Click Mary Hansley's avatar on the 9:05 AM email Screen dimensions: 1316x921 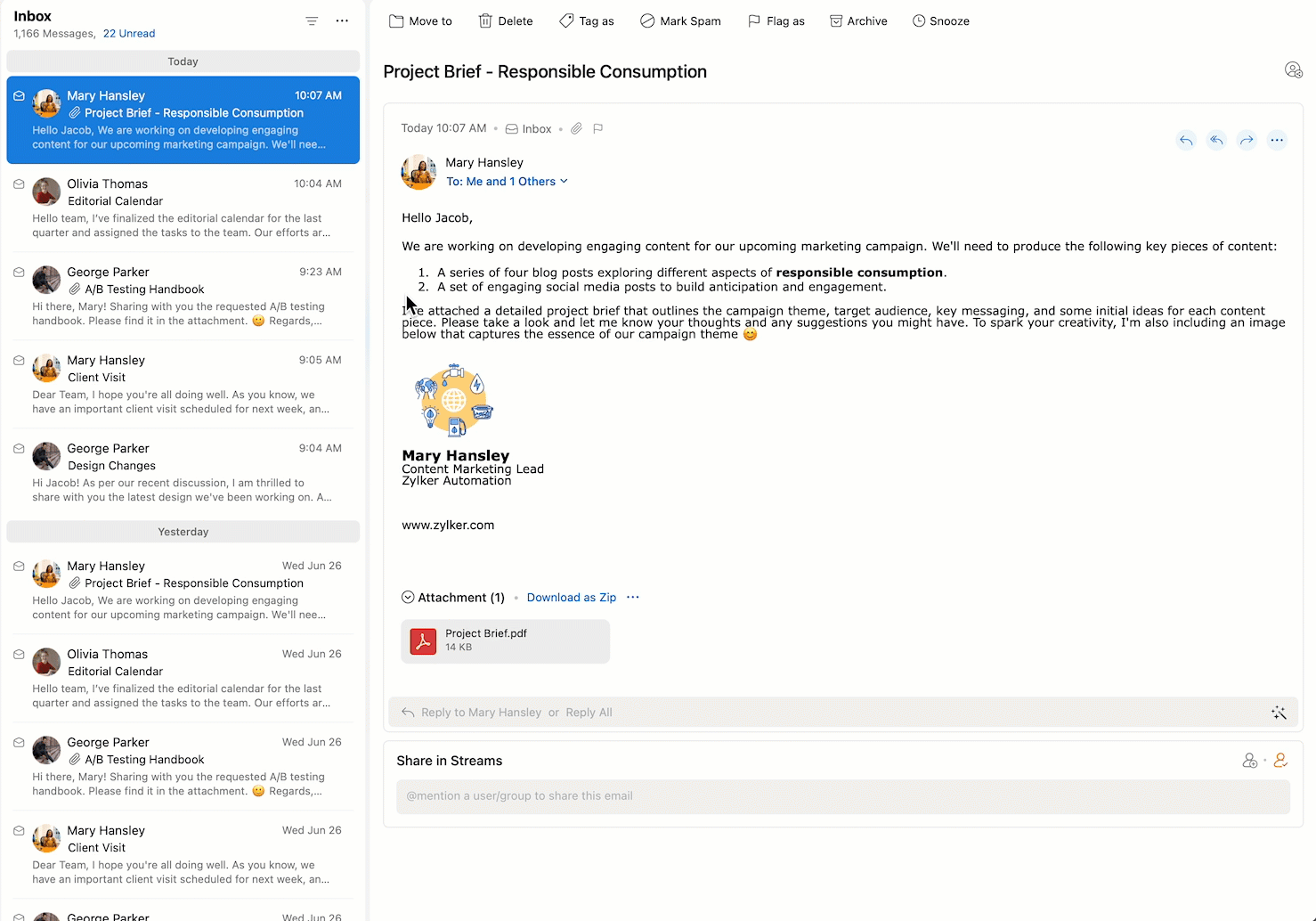pyautogui.click(x=46, y=368)
